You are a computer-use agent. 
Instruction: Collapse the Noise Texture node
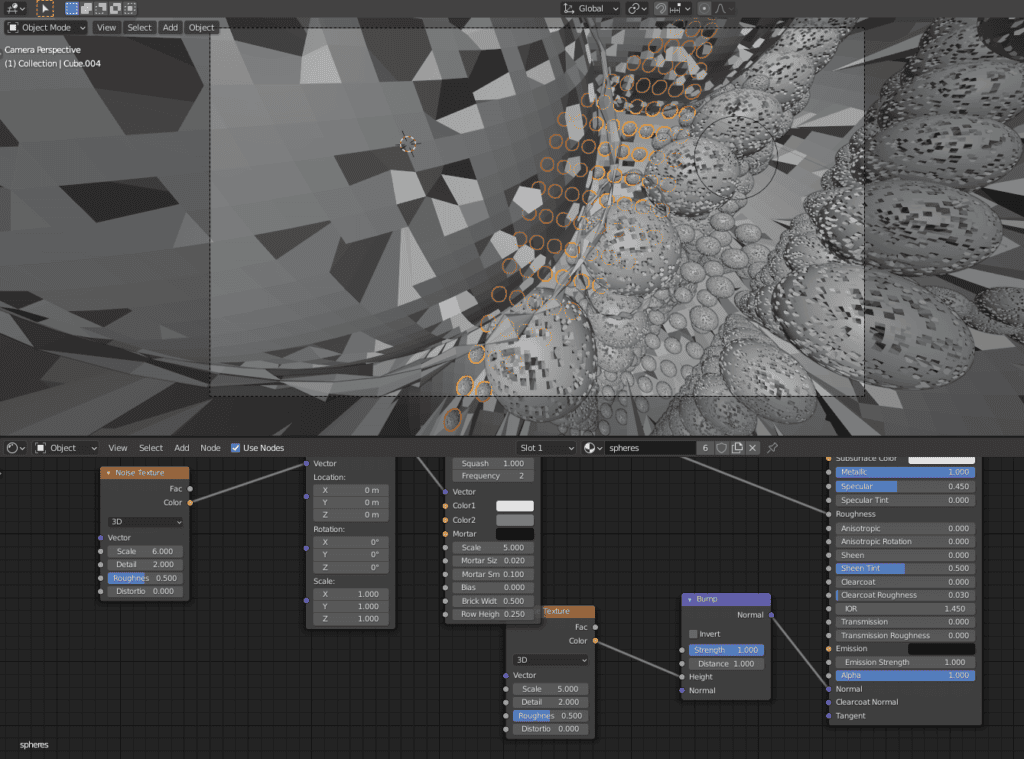tap(108, 473)
